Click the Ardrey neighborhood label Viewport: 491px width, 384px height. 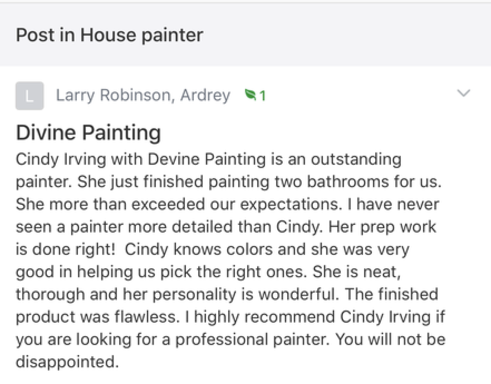[205, 96]
